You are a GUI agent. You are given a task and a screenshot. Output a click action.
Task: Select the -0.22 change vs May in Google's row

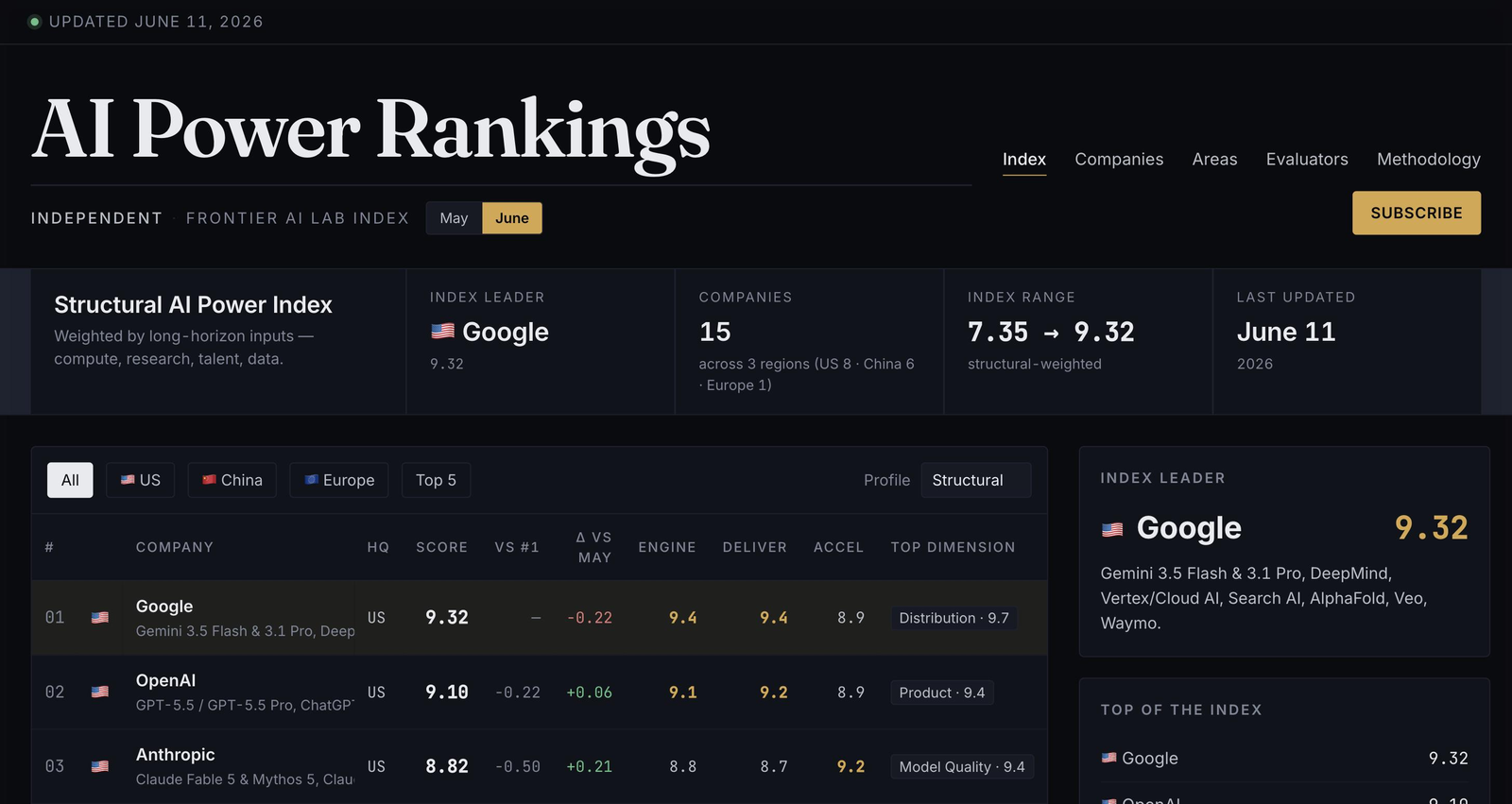tap(590, 618)
